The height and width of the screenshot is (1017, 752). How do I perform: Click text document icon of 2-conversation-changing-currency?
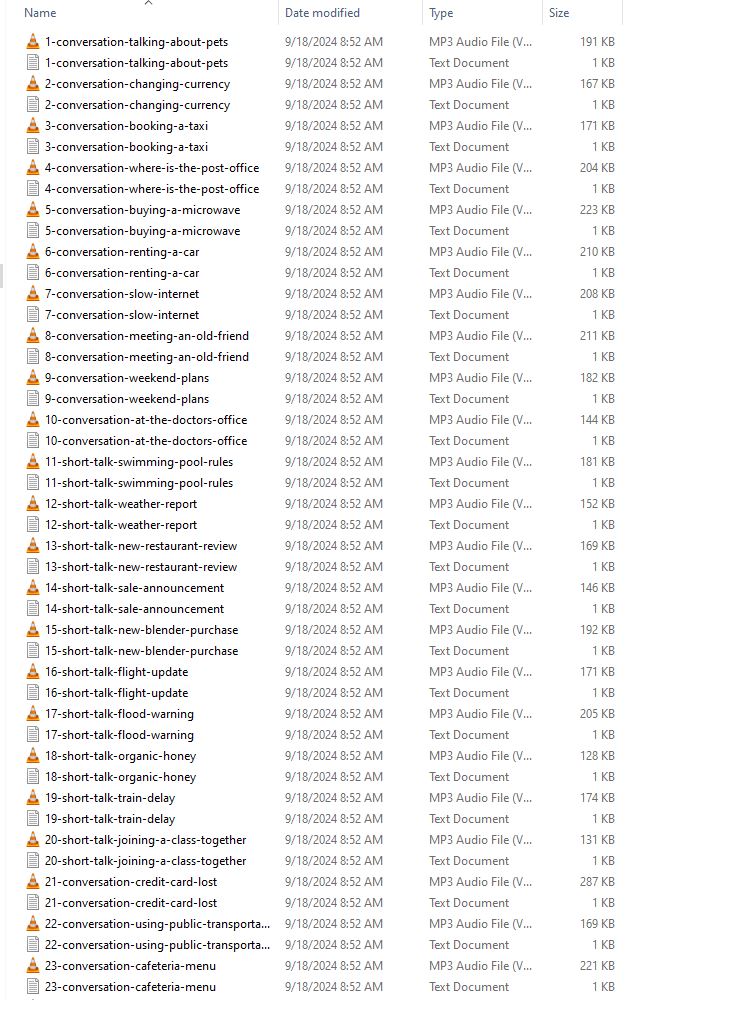[x=33, y=105]
